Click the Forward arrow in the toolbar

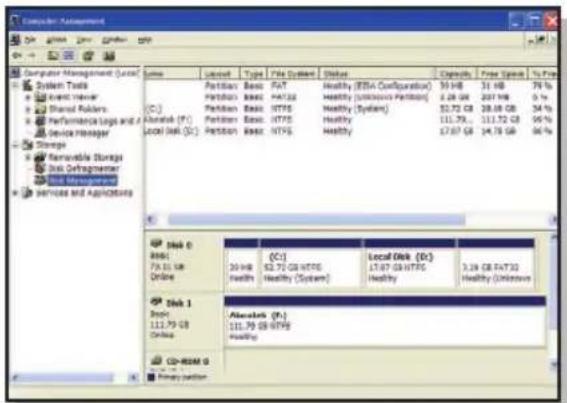[x=32, y=56]
